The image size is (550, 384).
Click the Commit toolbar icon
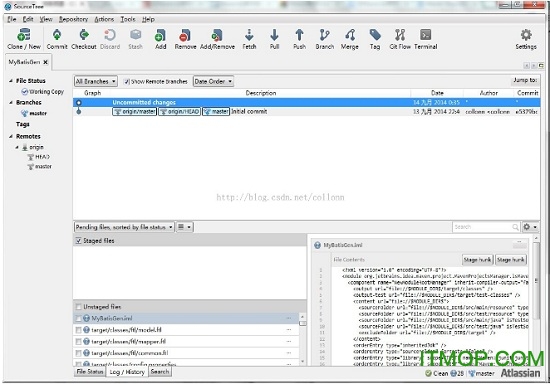pyautogui.click(x=57, y=39)
